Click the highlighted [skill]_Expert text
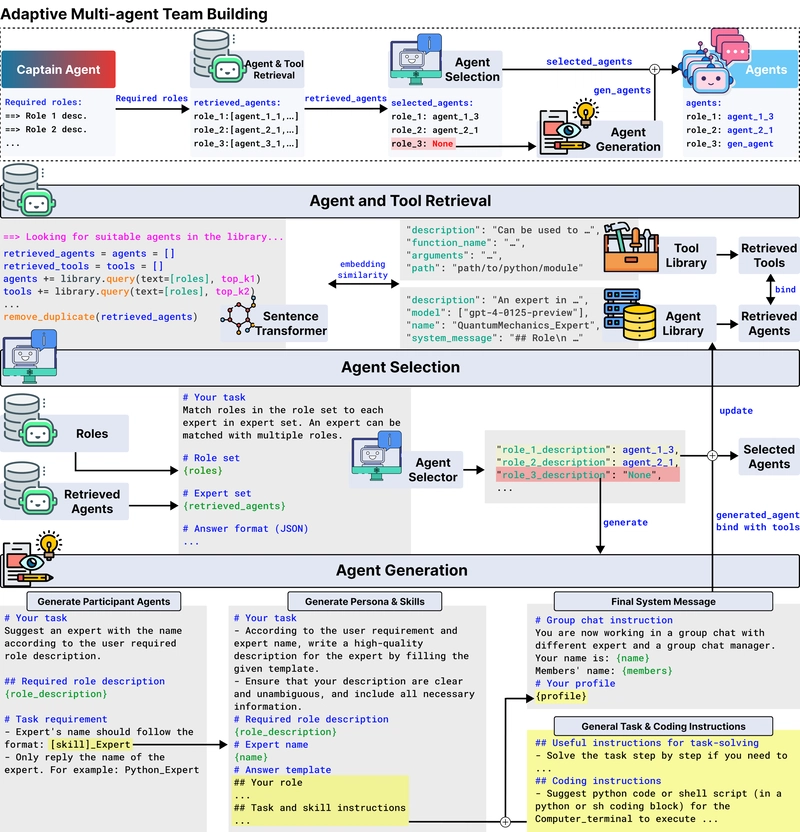 (x=90, y=744)
